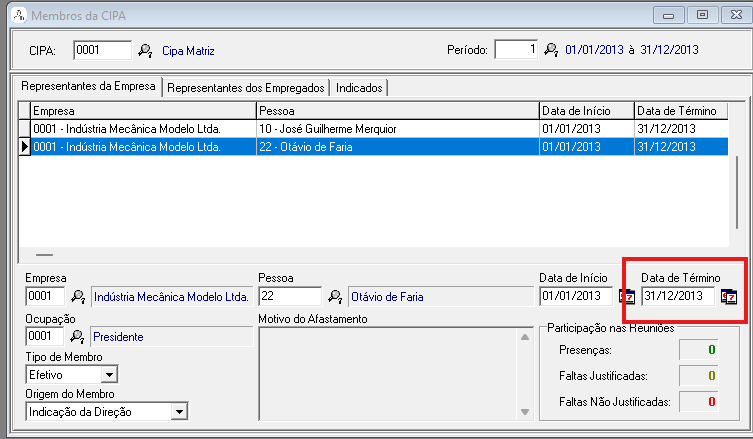753x439 pixels.
Task: Close the Membros da CIPA window
Action: pyautogui.click(x=736, y=15)
